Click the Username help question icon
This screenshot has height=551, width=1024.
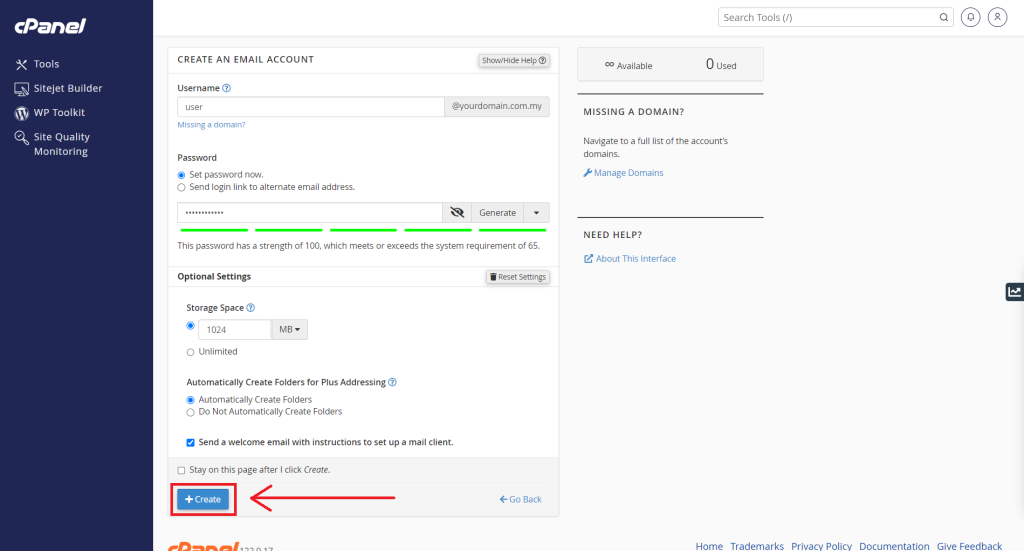227,88
